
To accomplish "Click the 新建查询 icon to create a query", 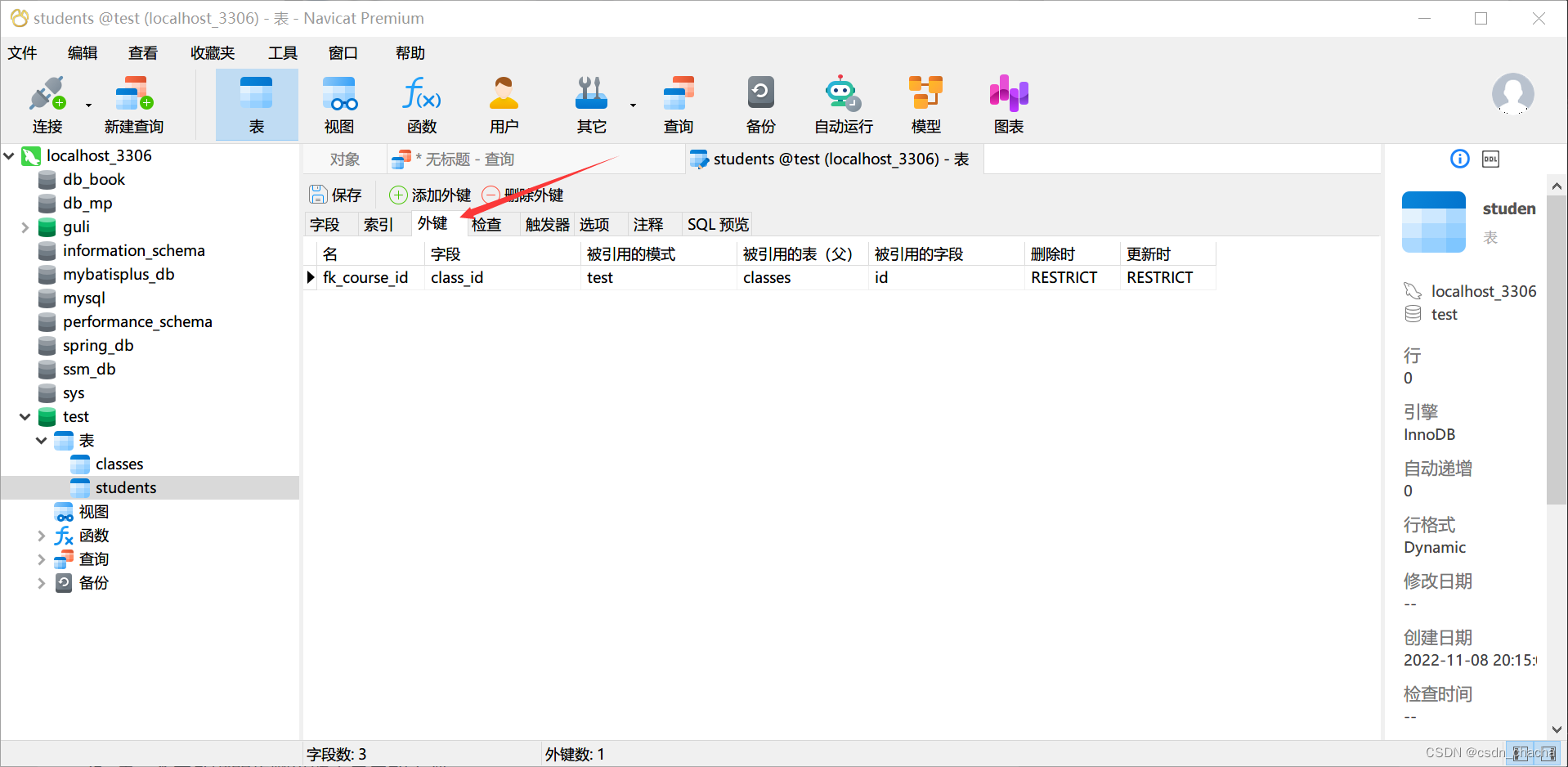I will point(132,102).
